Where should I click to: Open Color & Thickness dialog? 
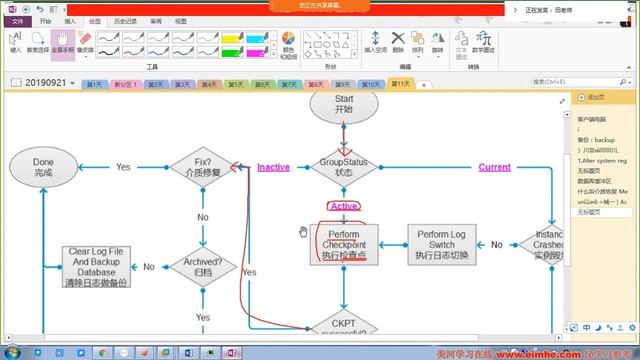[x=288, y=44]
